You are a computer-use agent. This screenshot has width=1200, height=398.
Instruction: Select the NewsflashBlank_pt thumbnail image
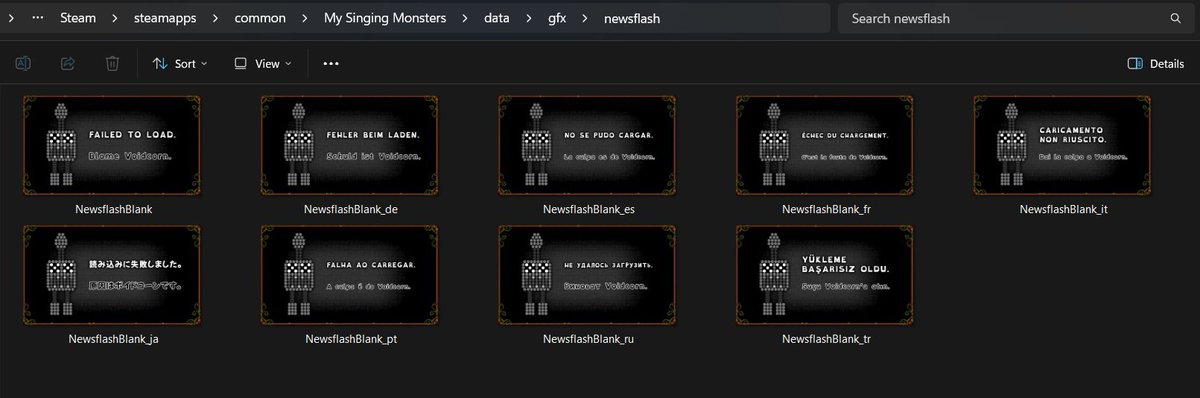[350, 275]
